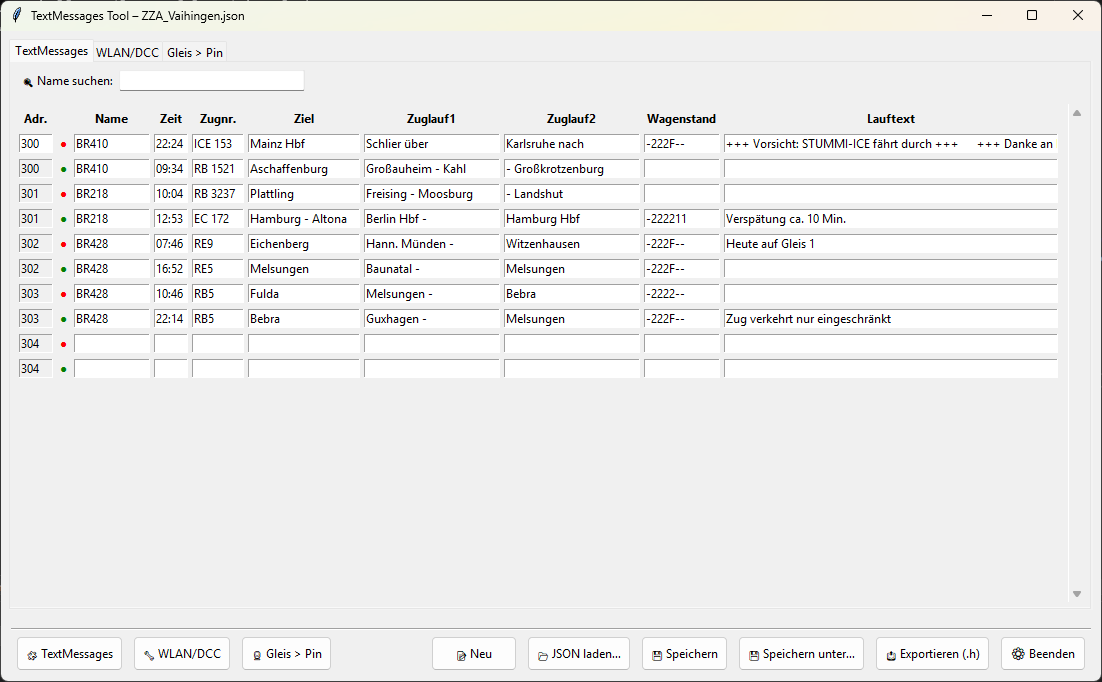Click the WLAN/DCC button in bottom bar
Image resolution: width=1102 pixels, height=682 pixels.
(x=182, y=654)
